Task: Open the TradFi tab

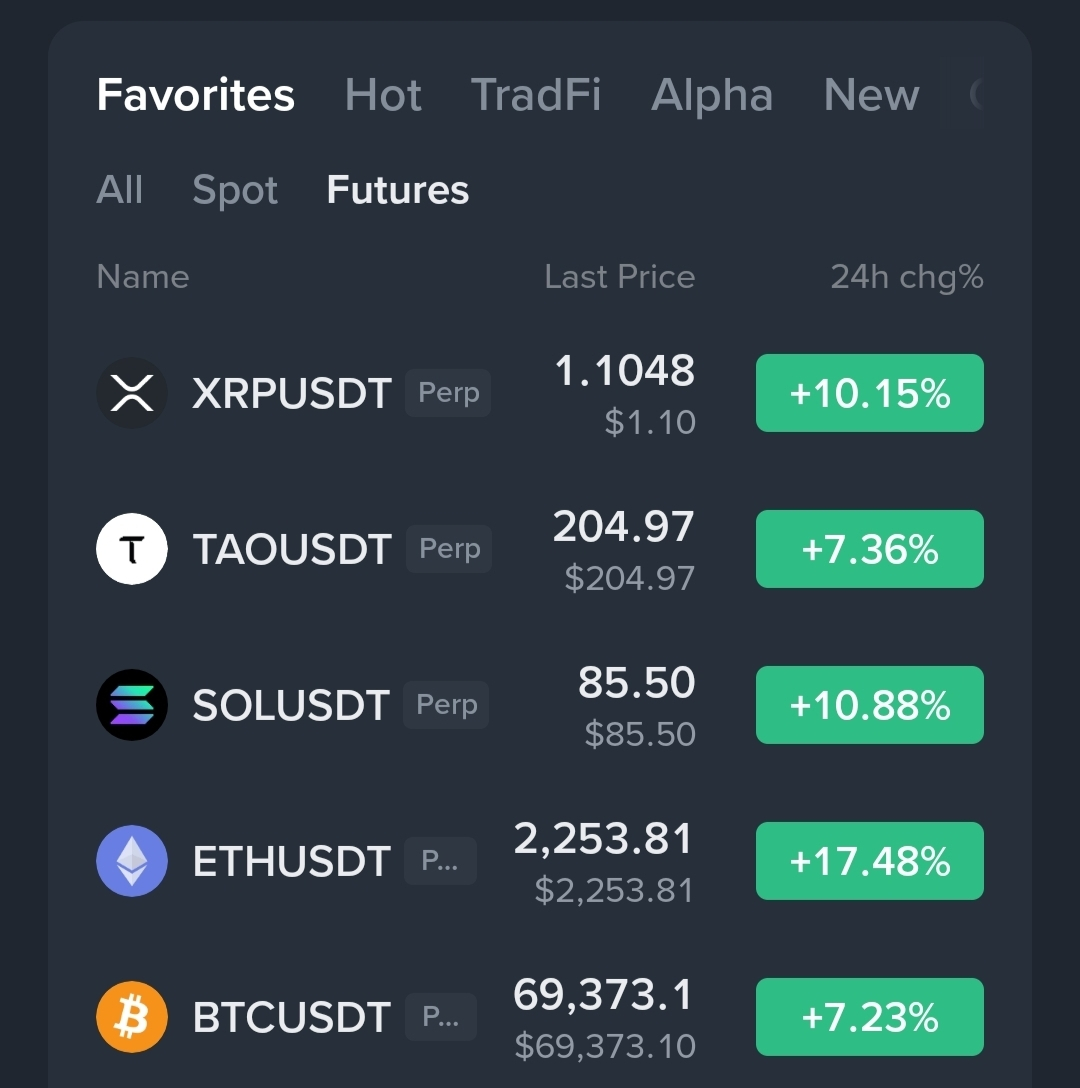Action: (536, 94)
